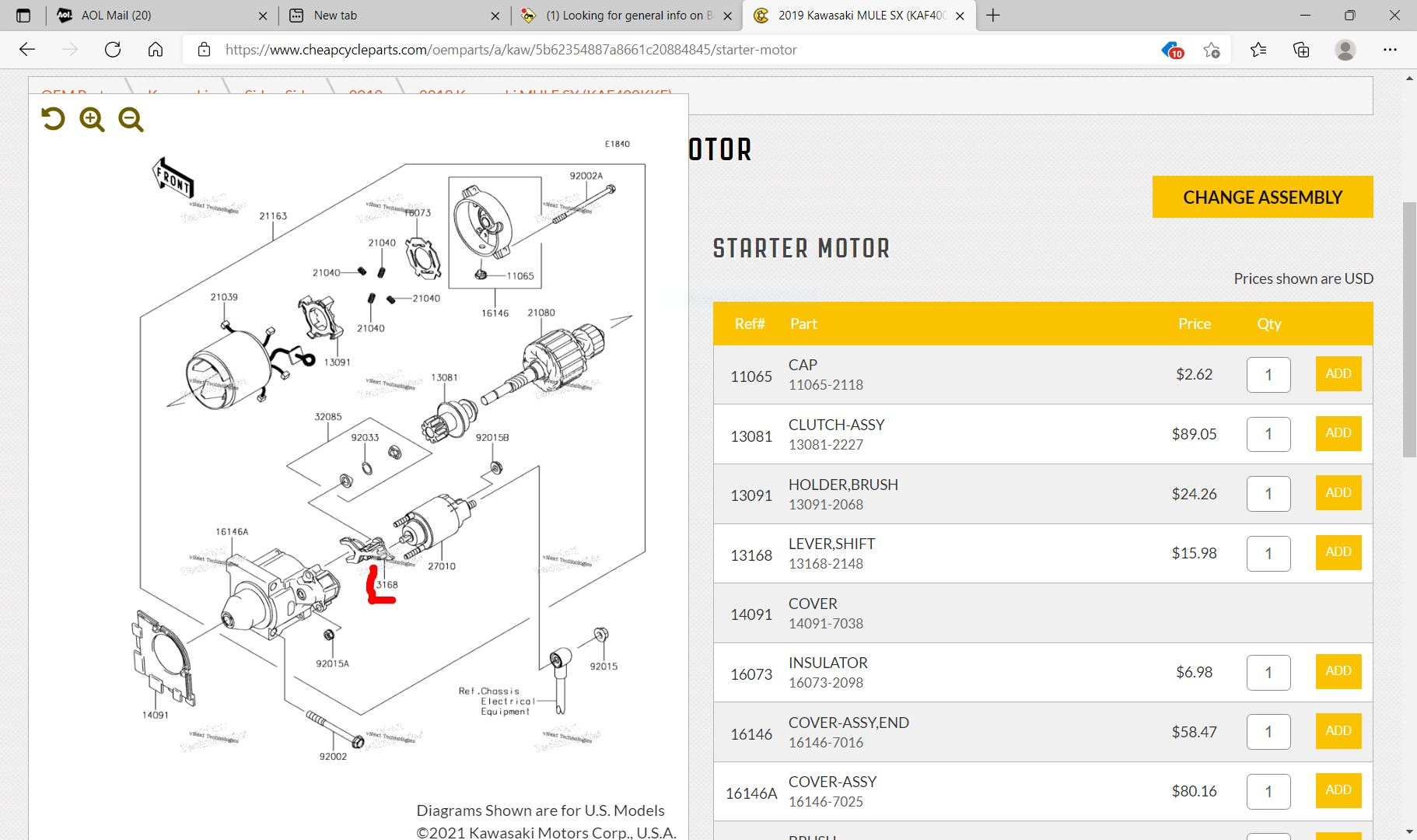Viewport: 1417px width, 840px height.
Task: Close the Looking for general info tab
Action: pos(728,16)
